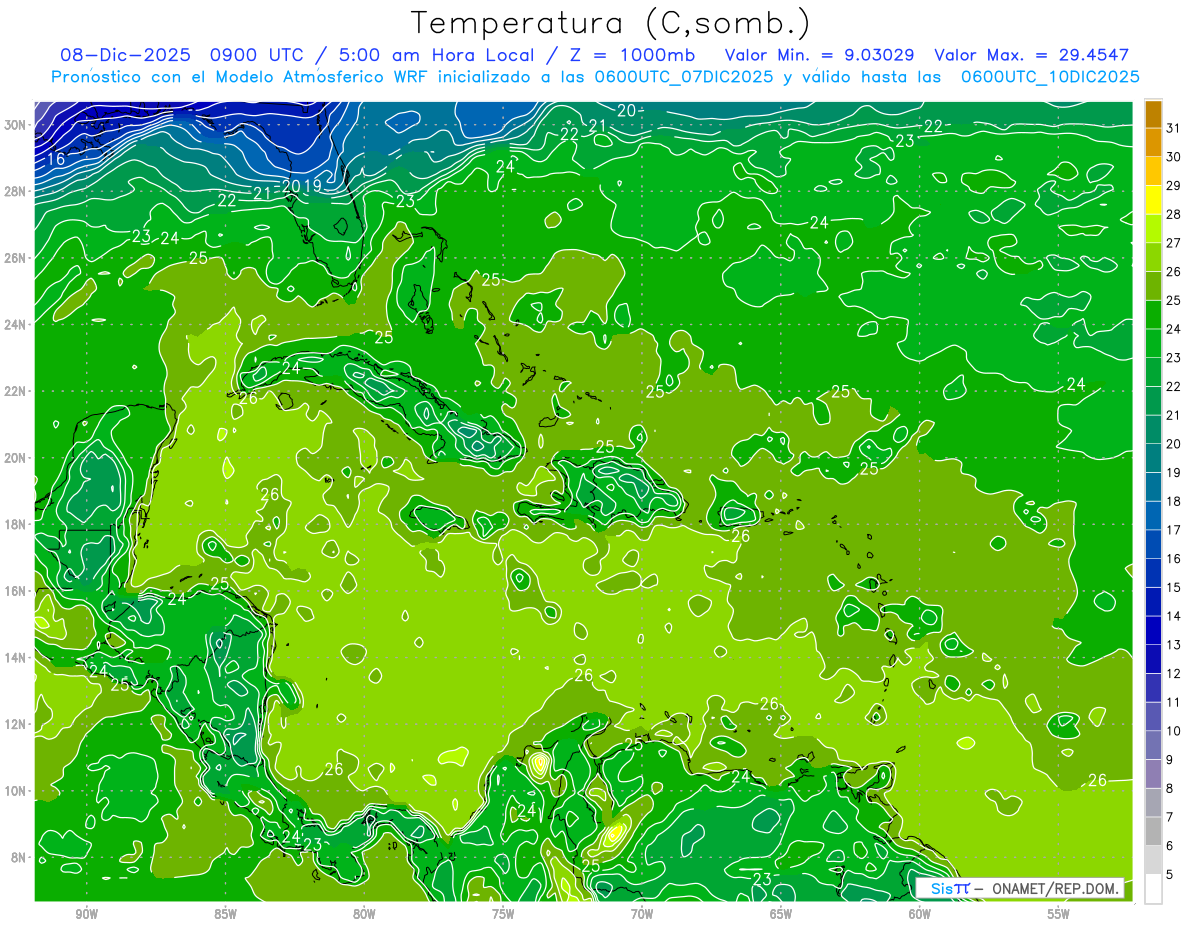Screen dimensions: 1200x927
Task: Click color scale number 29
Action: click(1174, 185)
